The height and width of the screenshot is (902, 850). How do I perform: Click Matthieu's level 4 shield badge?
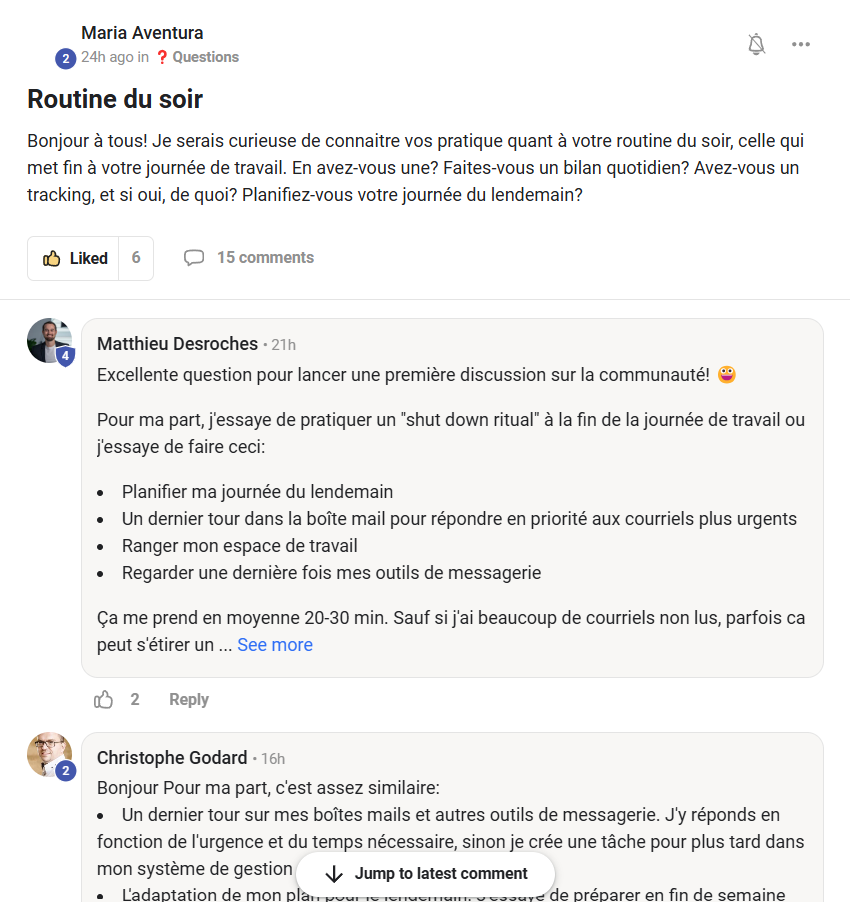66,356
